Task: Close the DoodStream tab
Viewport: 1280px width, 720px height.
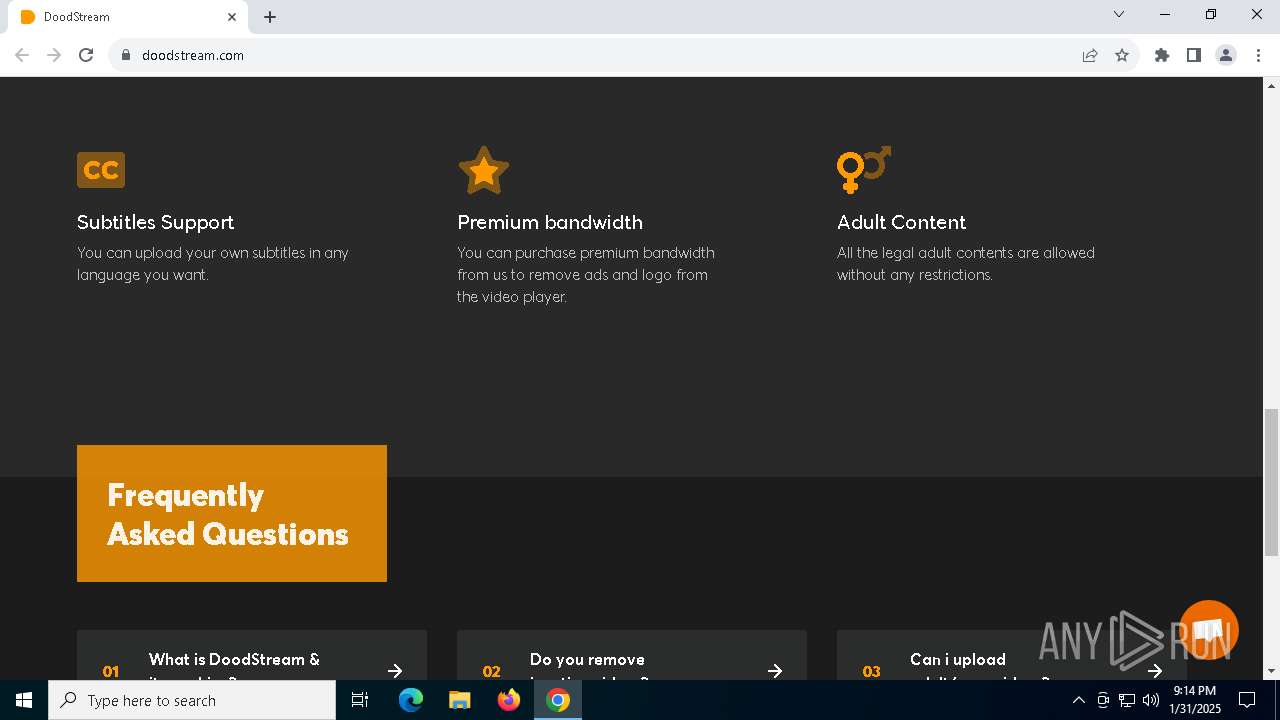Action: coord(232,17)
